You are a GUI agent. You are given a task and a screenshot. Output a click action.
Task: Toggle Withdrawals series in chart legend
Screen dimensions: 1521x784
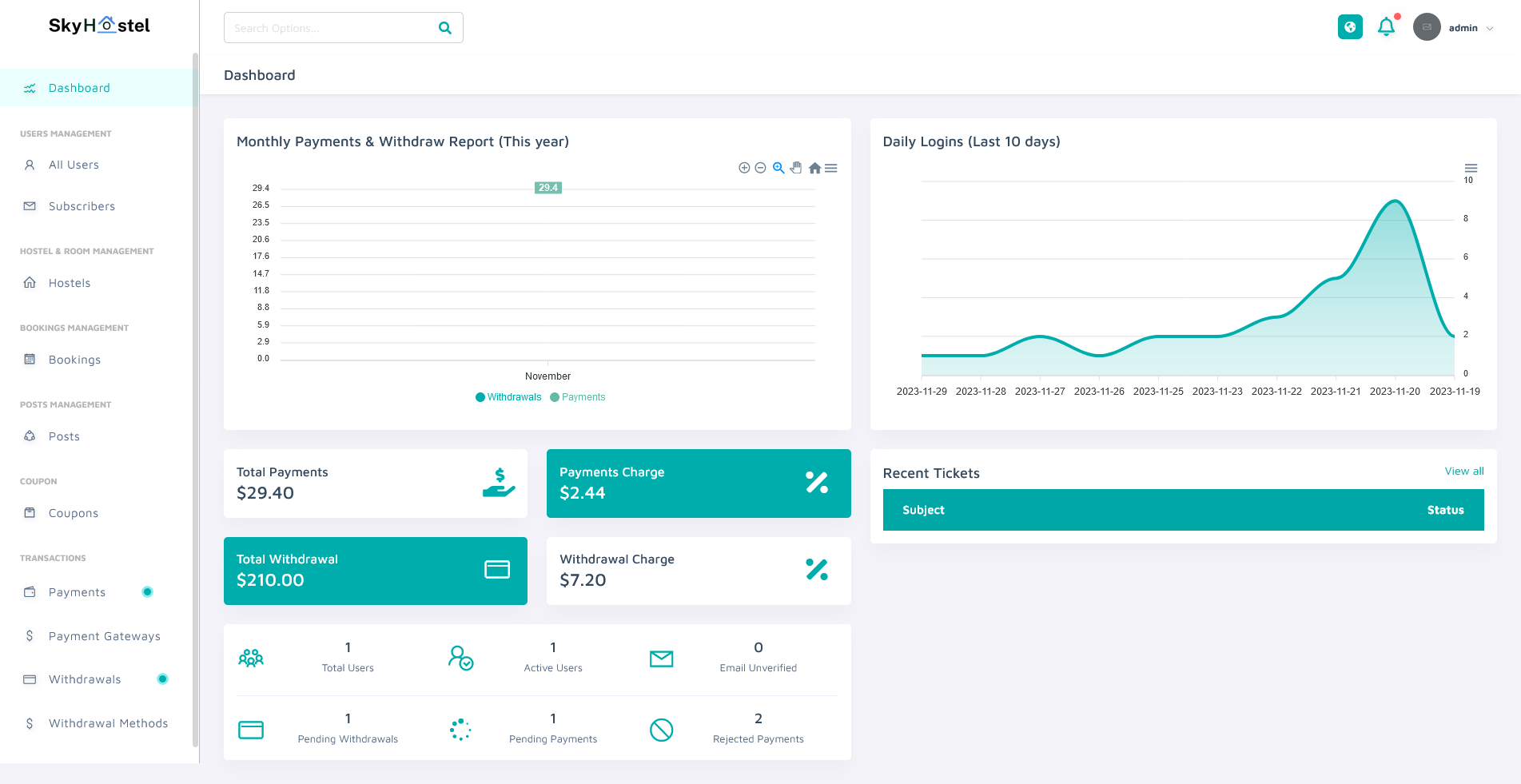click(508, 397)
